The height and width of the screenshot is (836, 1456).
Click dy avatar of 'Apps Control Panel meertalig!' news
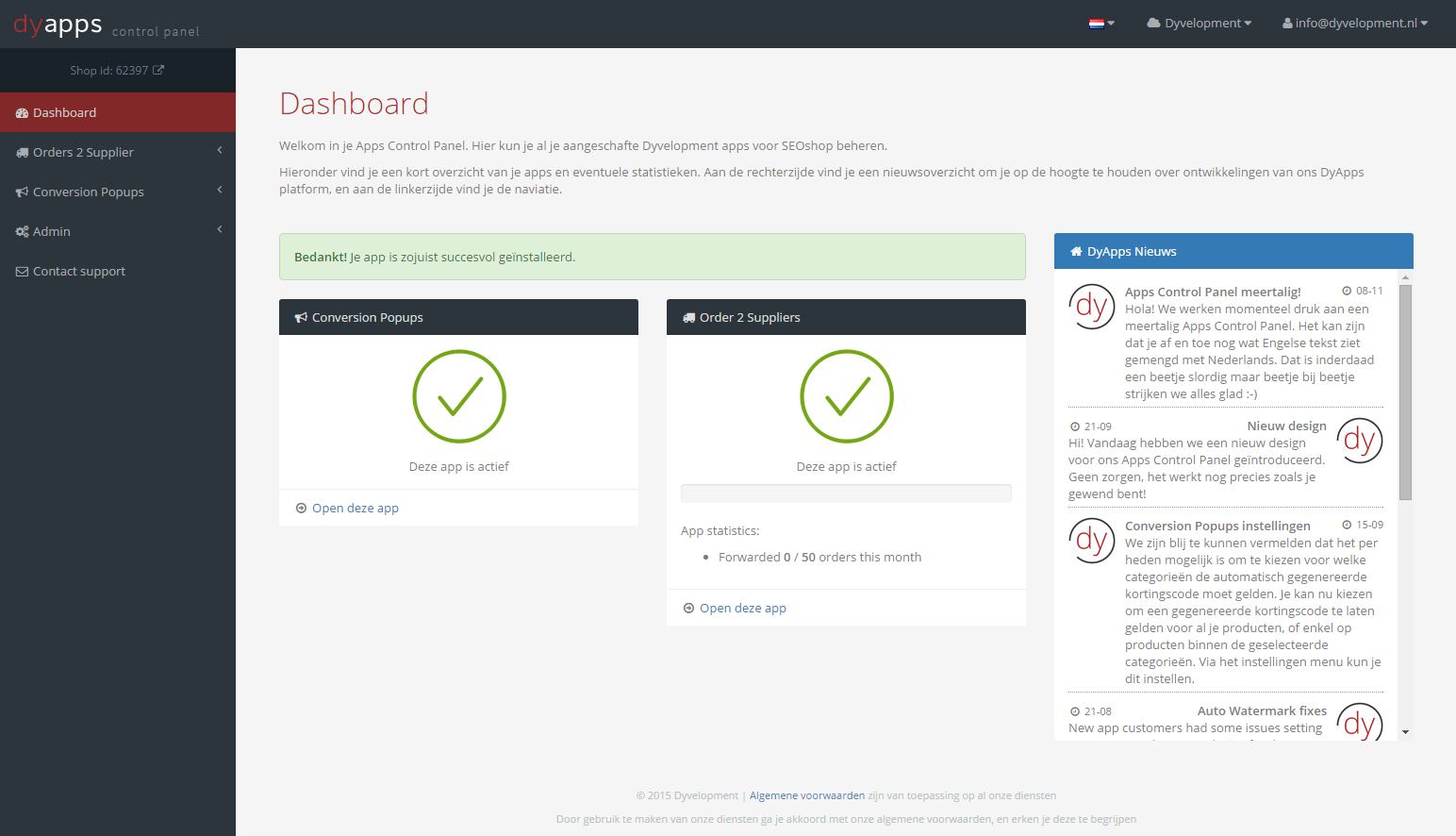click(1092, 307)
